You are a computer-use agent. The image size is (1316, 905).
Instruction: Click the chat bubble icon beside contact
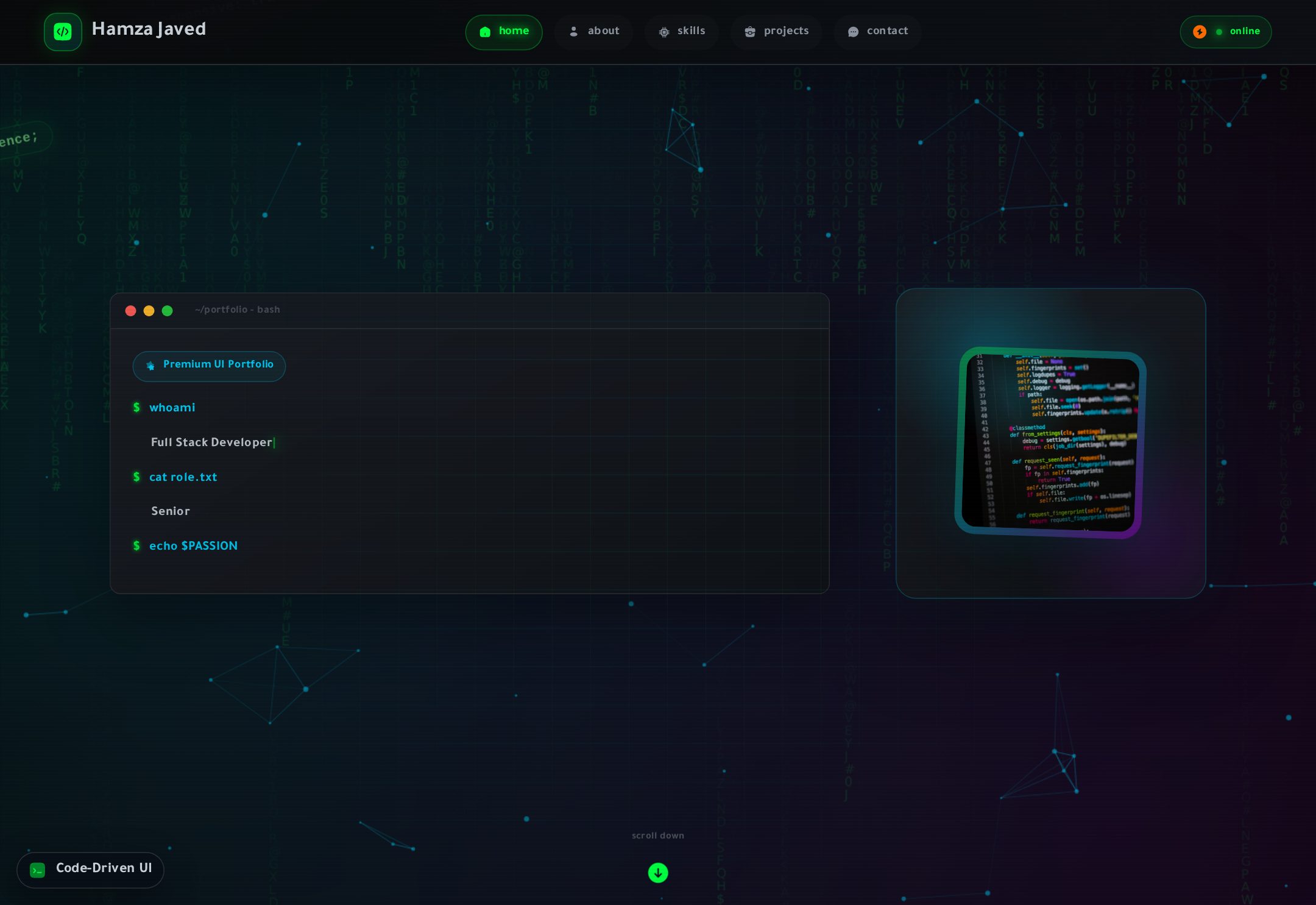point(854,32)
